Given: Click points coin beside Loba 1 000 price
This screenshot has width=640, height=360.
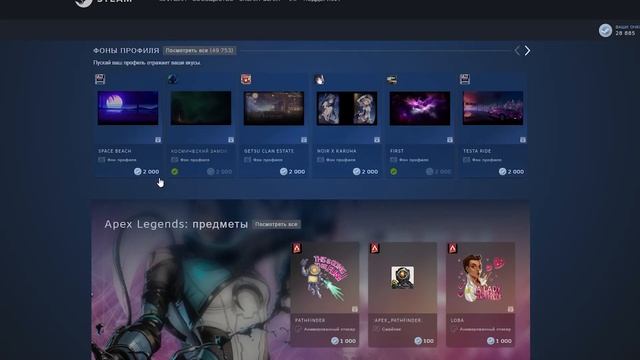Looking at the screenshot, I should [491, 341].
